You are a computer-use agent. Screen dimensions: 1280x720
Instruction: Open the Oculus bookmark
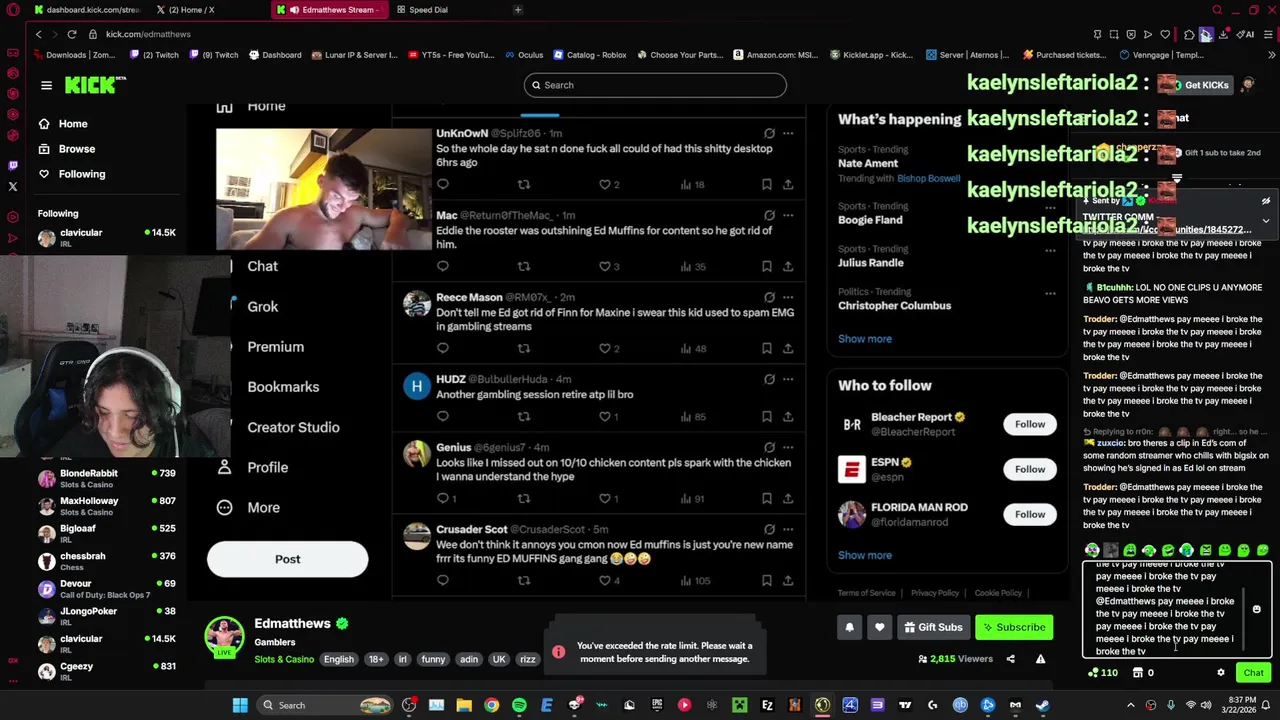tap(523, 55)
